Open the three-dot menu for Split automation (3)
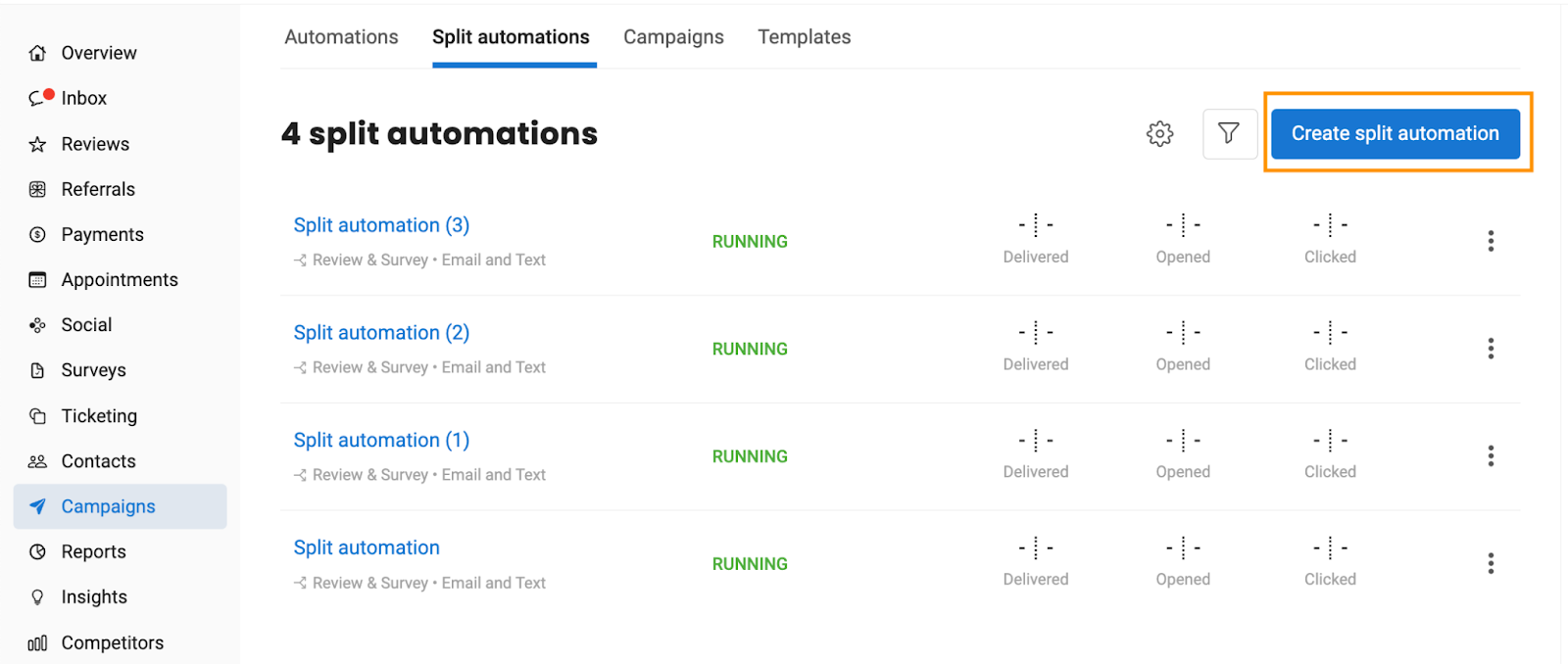Screen dimensions: 1568x664 [1491, 241]
